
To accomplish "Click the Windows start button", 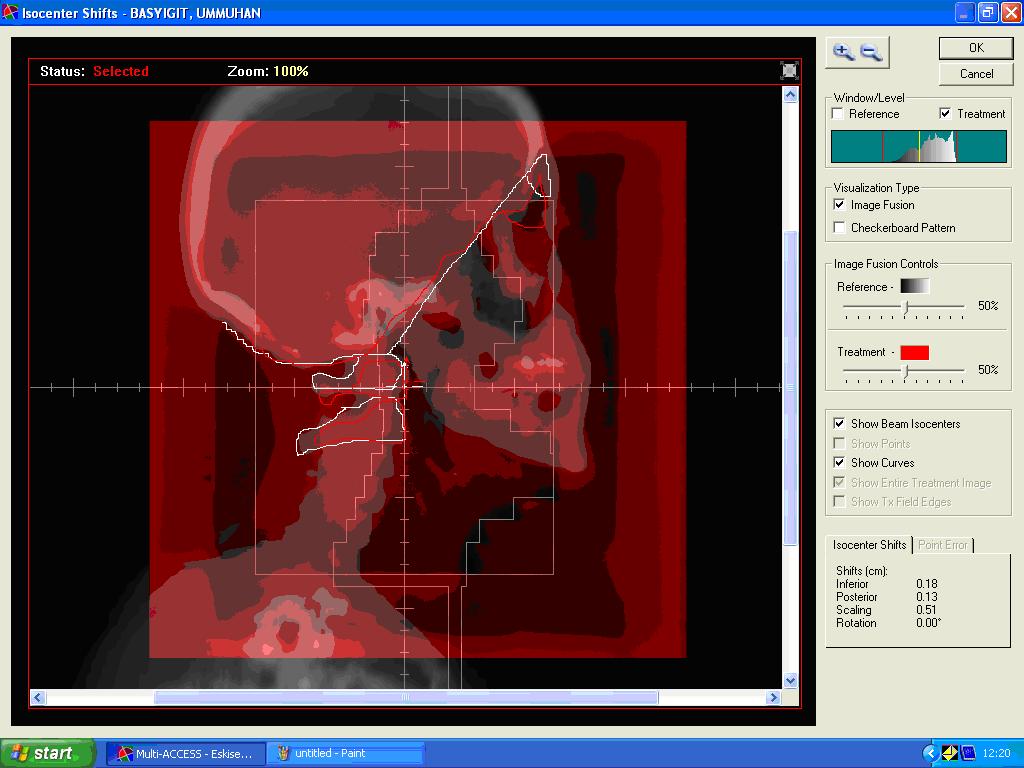I will pyautogui.click(x=47, y=754).
